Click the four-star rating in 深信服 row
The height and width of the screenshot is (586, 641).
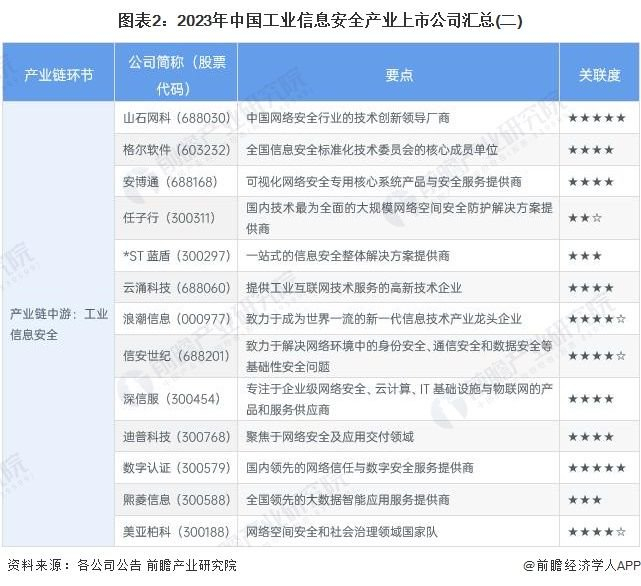(591, 399)
